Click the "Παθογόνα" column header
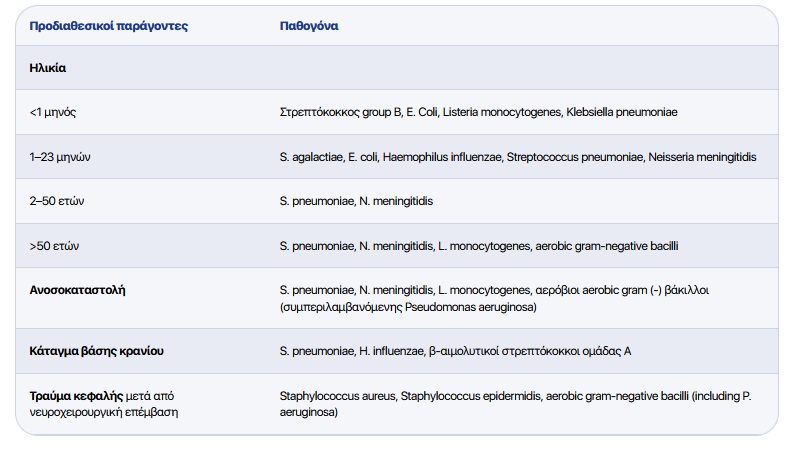 pyautogui.click(x=309, y=26)
